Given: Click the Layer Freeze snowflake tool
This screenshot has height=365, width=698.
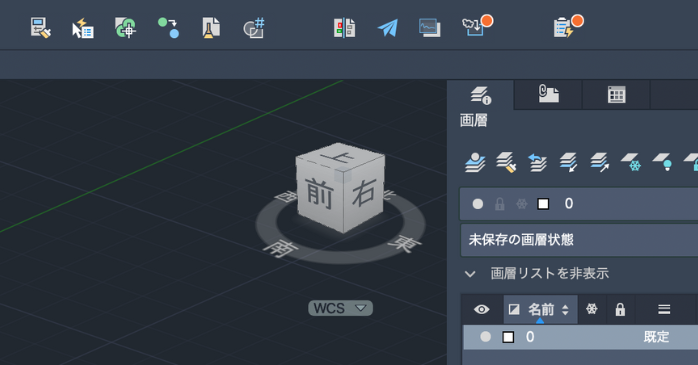Looking at the screenshot, I should click(x=631, y=162).
